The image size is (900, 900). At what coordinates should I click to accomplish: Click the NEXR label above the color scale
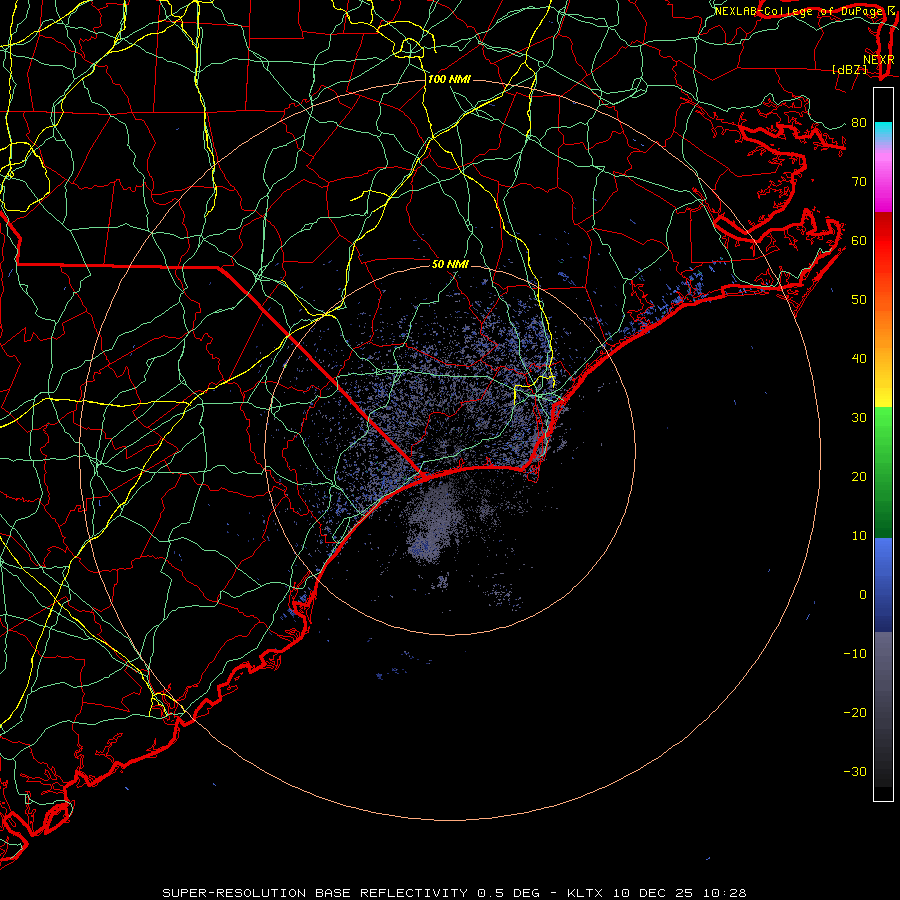click(x=878, y=59)
